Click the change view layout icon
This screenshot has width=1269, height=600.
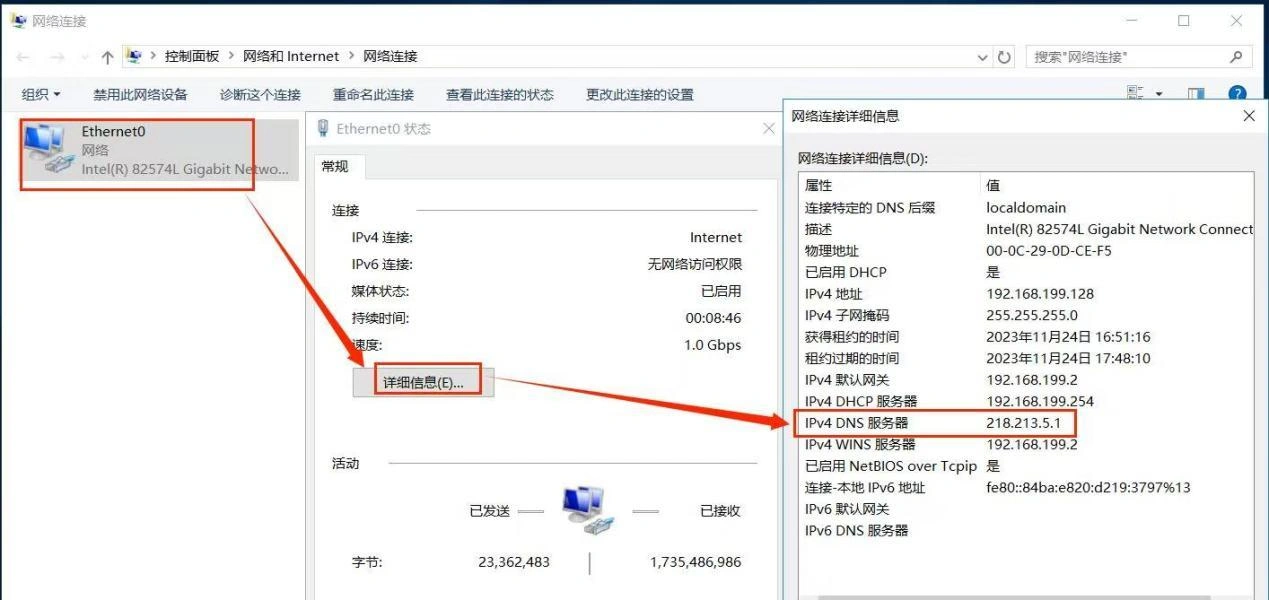(x=1136, y=94)
